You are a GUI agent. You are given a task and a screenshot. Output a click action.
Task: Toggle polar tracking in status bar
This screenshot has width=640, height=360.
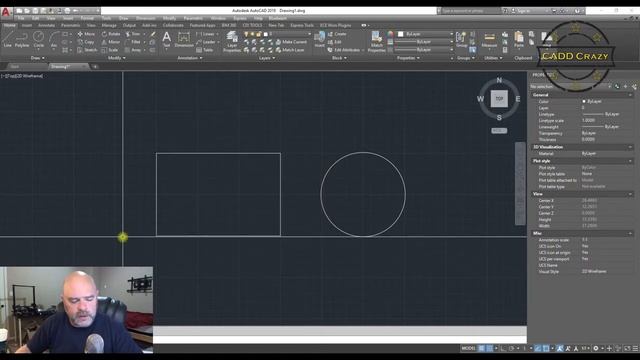tap(511, 348)
